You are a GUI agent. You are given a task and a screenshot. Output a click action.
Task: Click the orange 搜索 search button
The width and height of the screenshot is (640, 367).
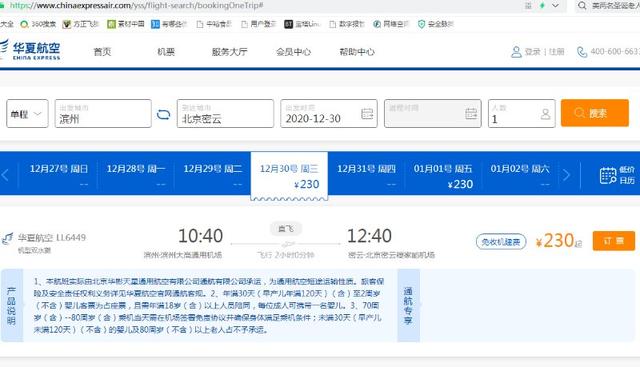point(595,113)
